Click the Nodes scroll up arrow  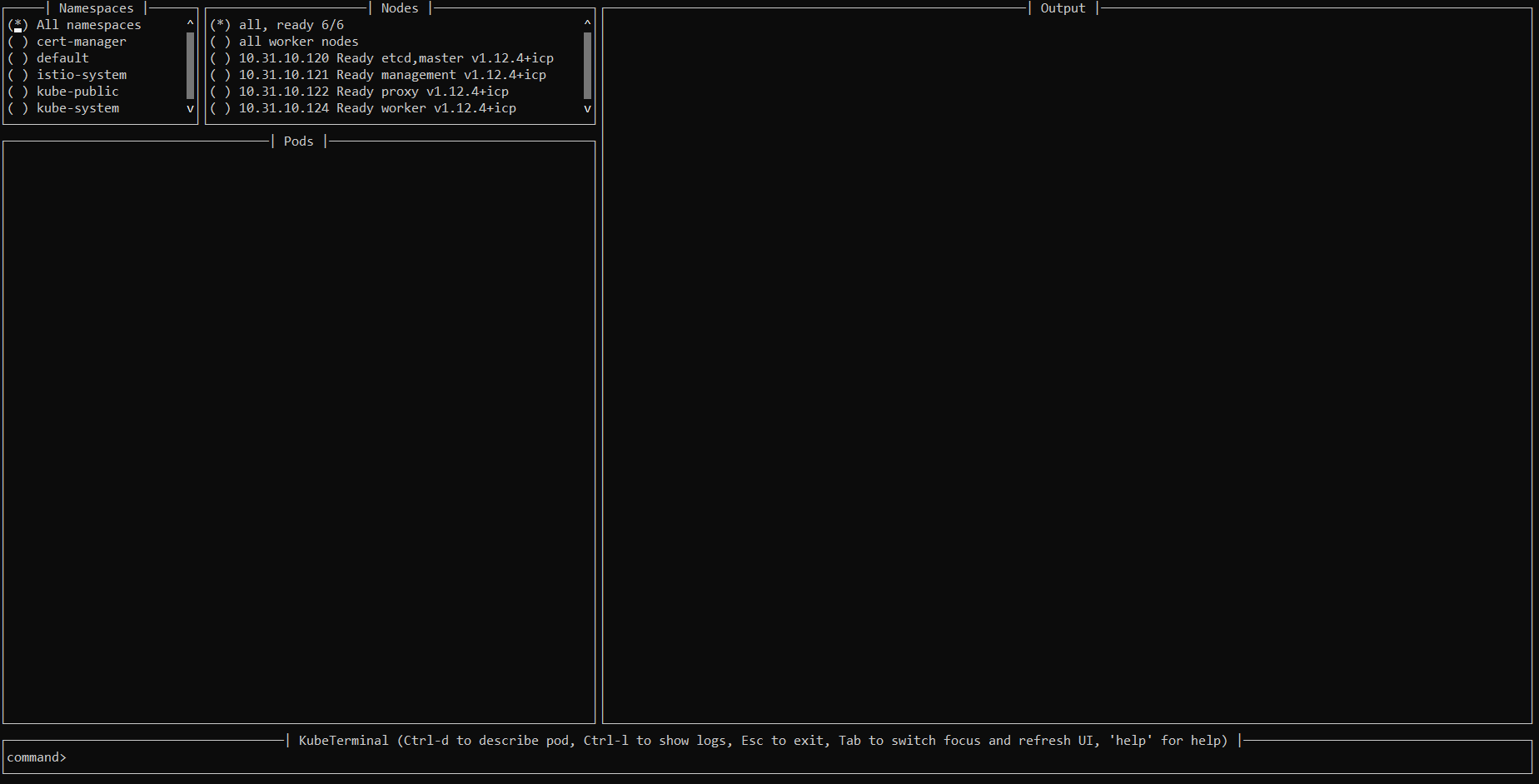click(x=587, y=24)
